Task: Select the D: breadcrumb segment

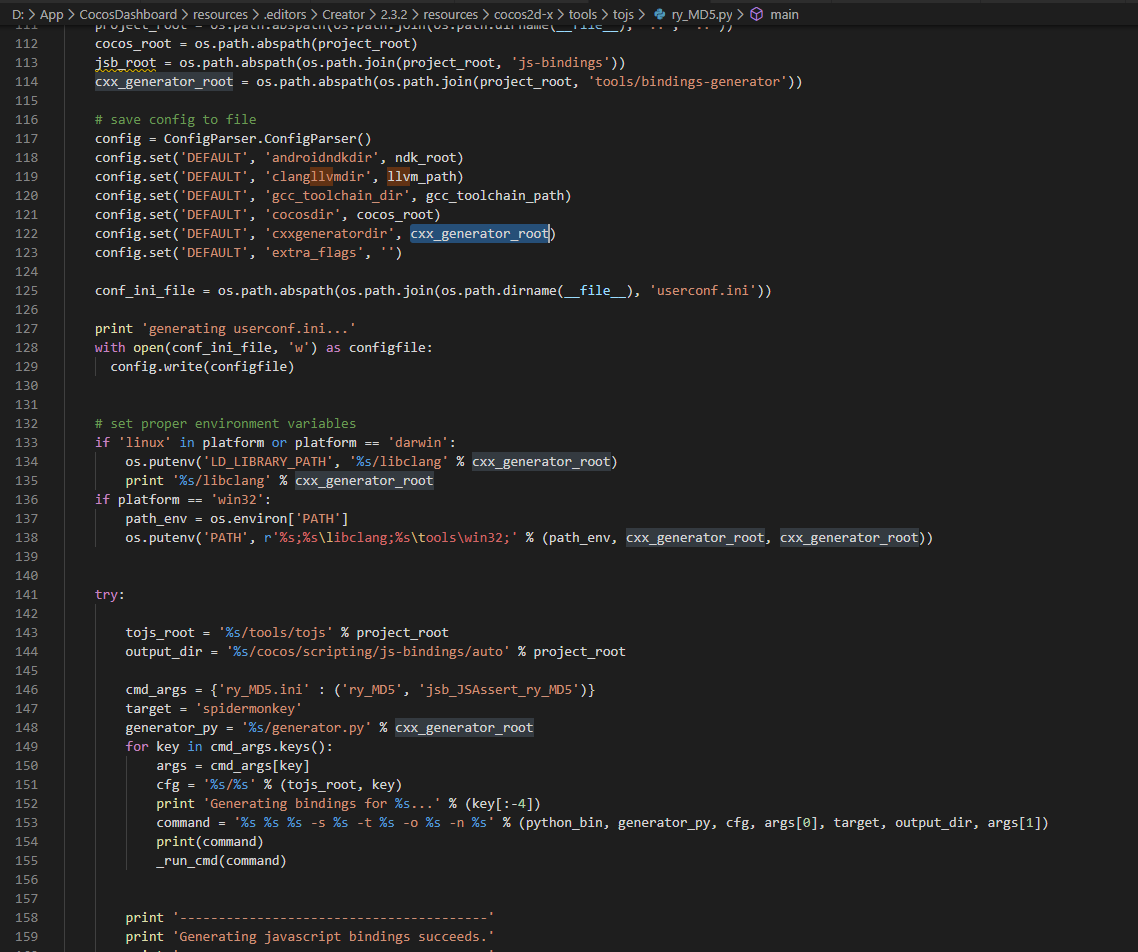Action: tap(17, 15)
